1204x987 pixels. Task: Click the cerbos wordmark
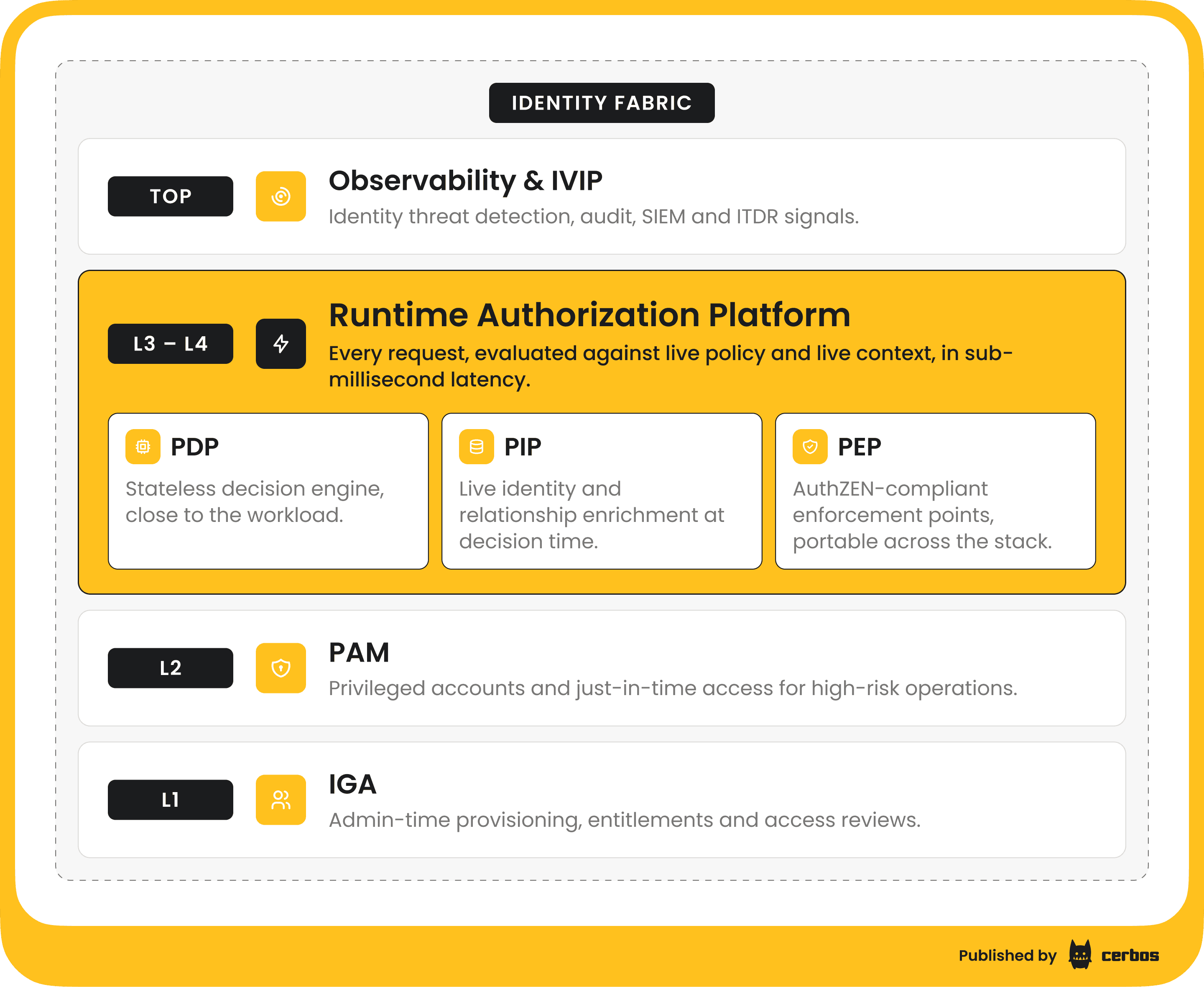coord(1130,955)
